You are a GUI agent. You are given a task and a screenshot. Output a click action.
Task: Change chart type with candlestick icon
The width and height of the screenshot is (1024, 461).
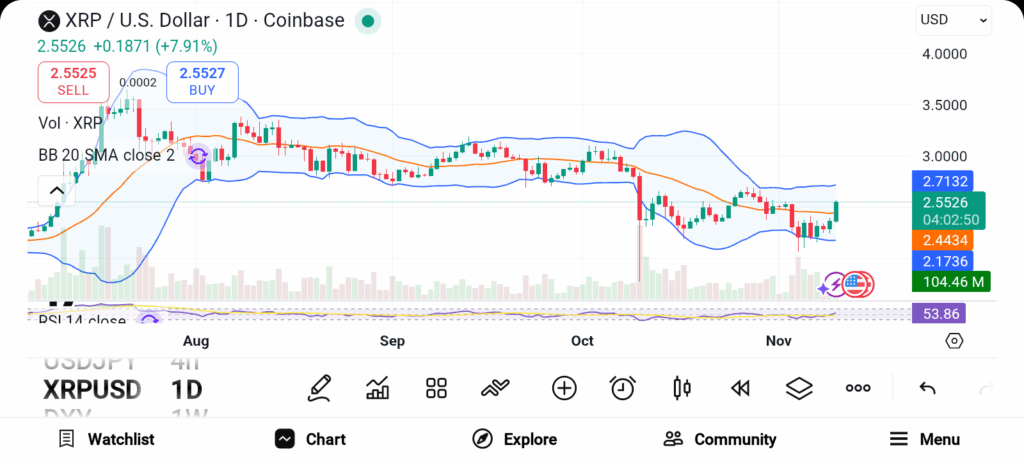682,388
